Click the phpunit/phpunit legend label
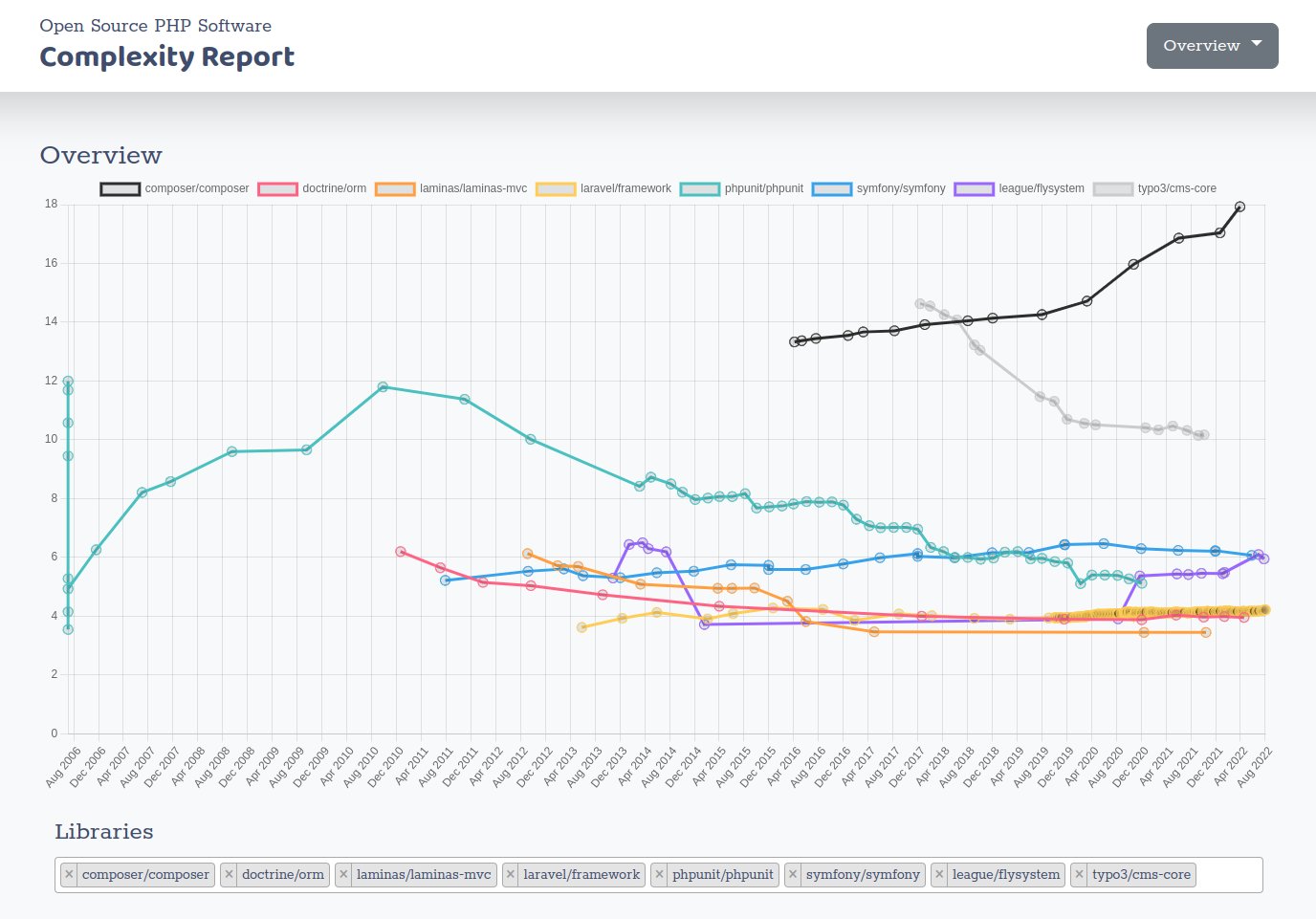Image resolution: width=1316 pixels, height=919 pixels. 763,188
